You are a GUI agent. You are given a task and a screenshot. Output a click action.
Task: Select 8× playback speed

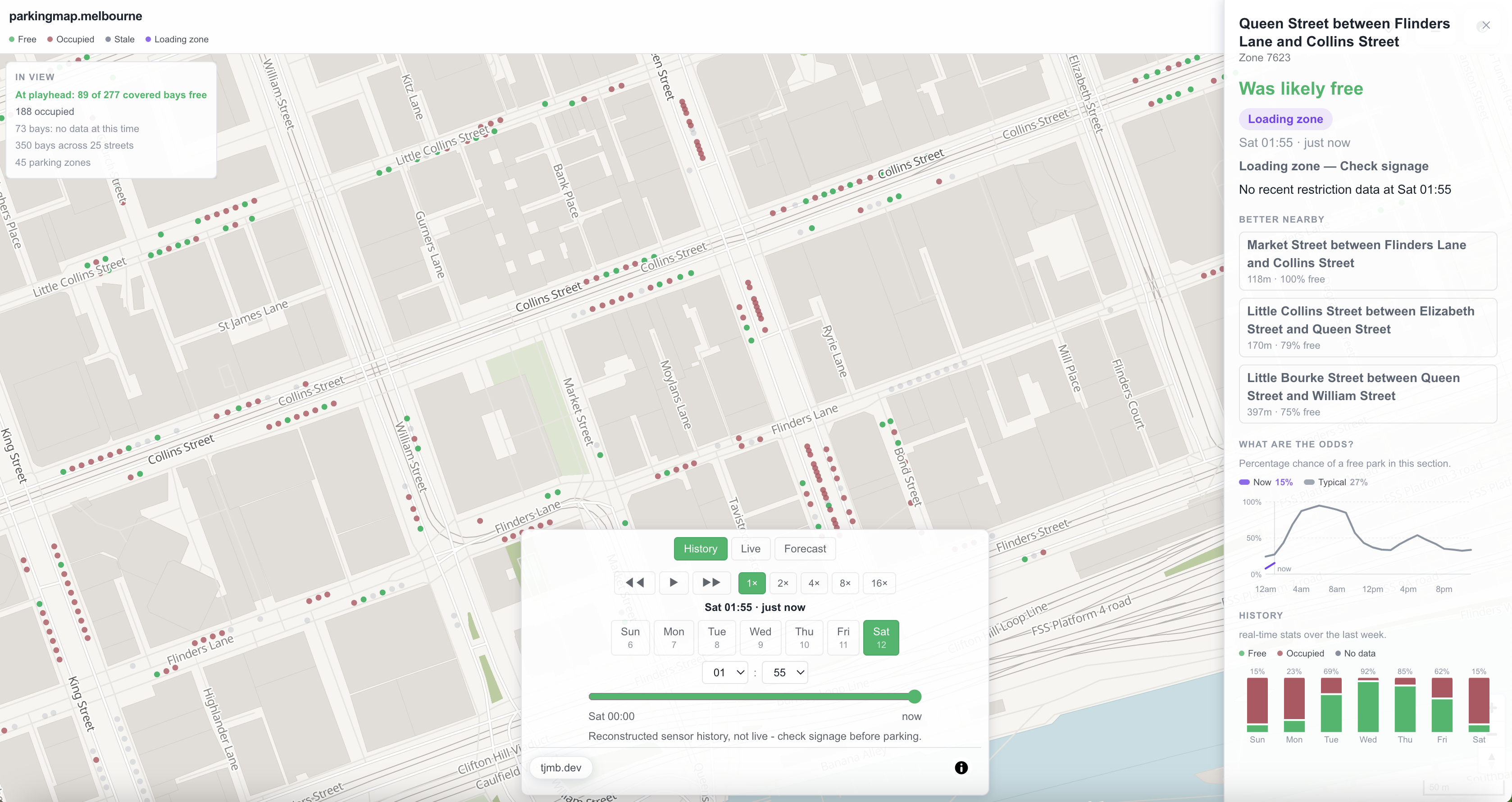(x=845, y=583)
